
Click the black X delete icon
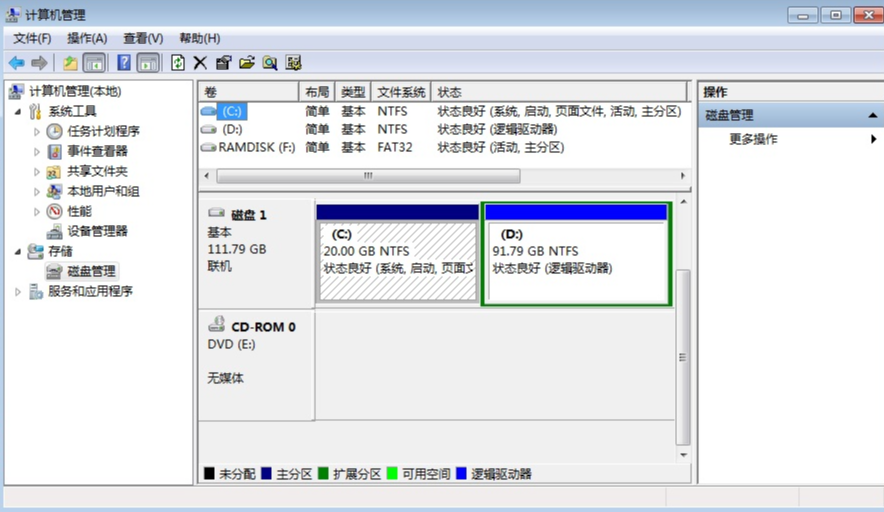[x=200, y=63]
